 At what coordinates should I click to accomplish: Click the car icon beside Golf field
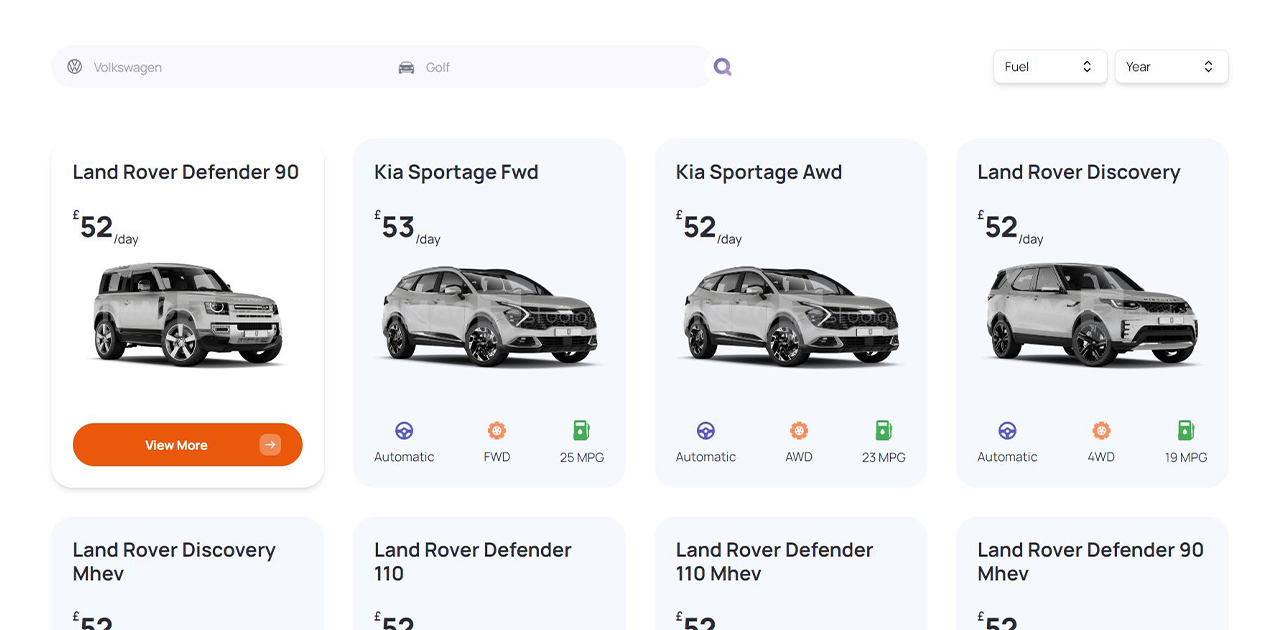pyautogui.click(x=406, y=67)
